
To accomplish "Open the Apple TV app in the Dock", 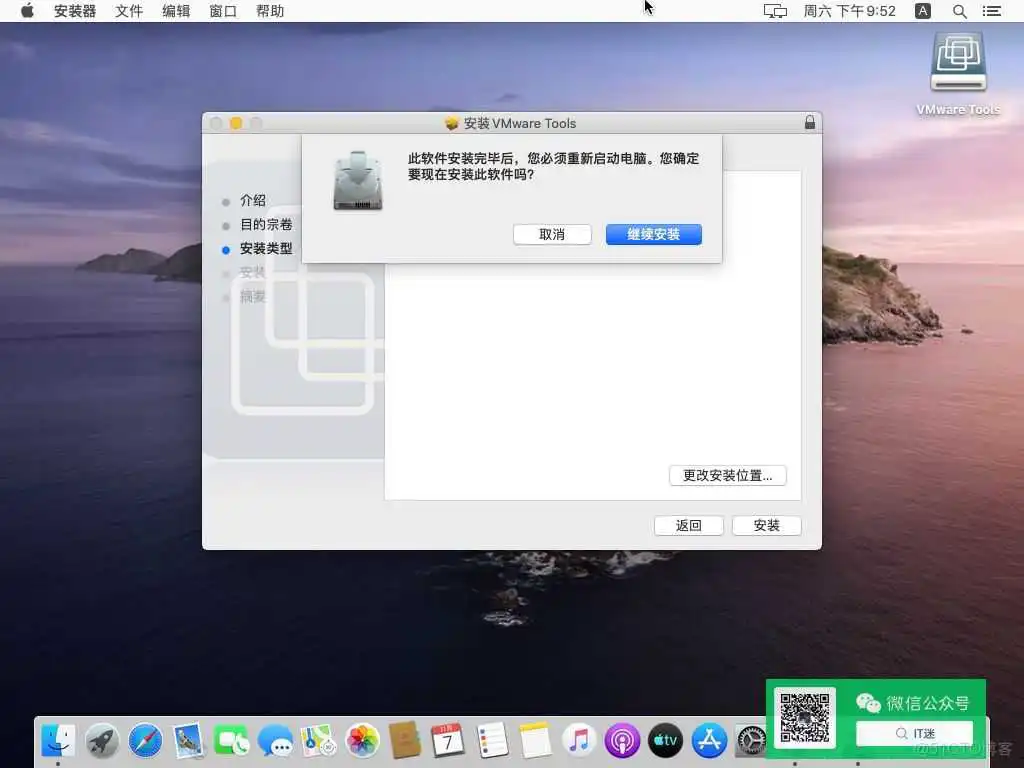I will tap(665, 740).
